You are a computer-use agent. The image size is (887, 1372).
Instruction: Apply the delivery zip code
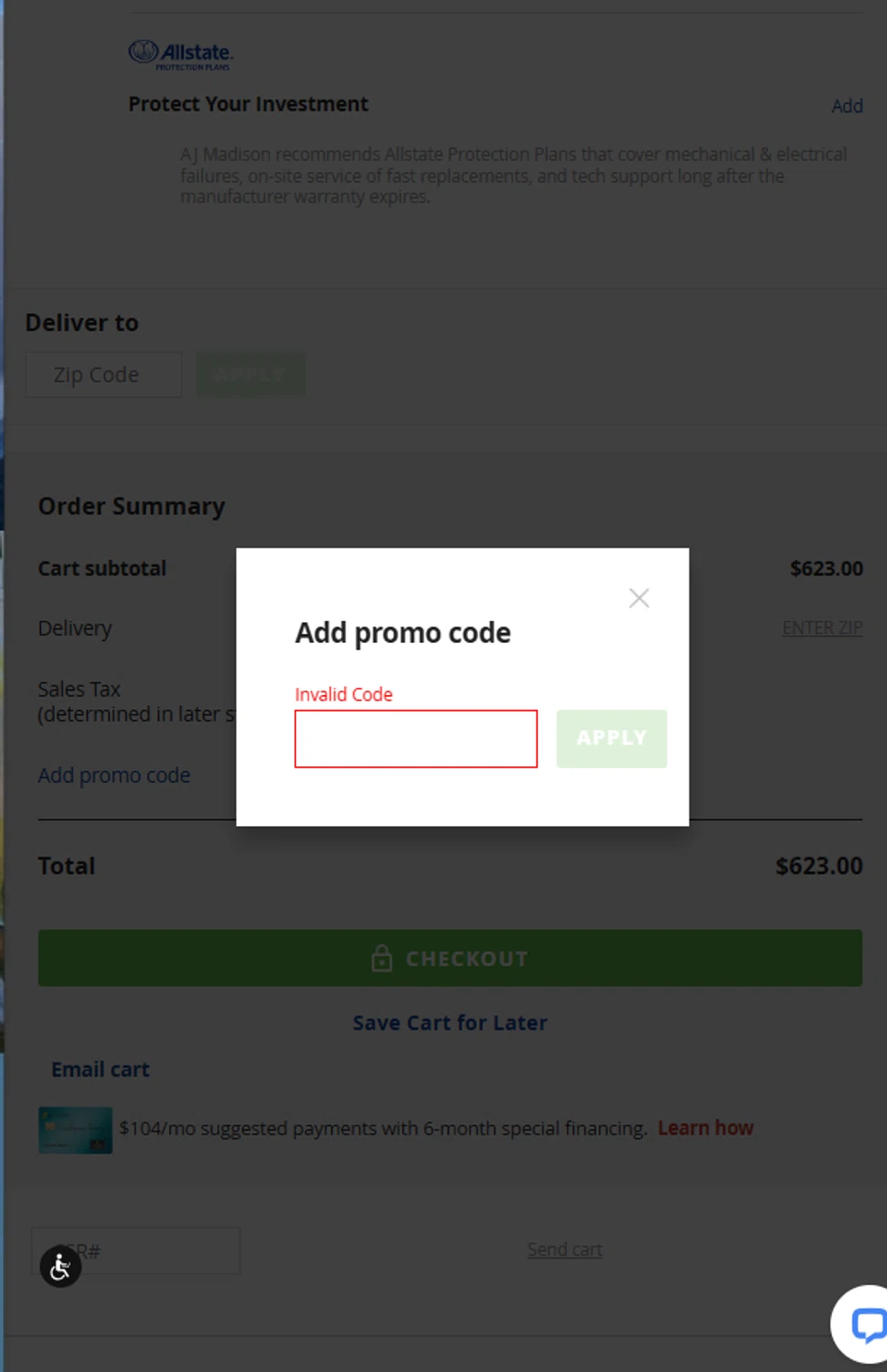point(251,375)
